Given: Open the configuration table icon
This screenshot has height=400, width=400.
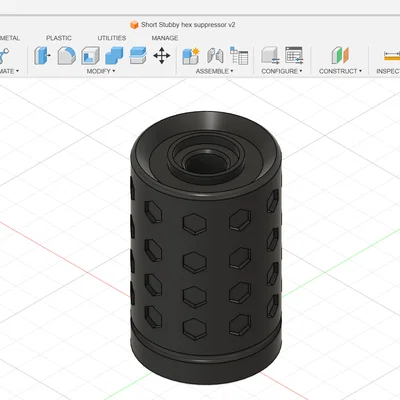Looking at the screenshot, I should pyautogui.click(x=294, y=55).
